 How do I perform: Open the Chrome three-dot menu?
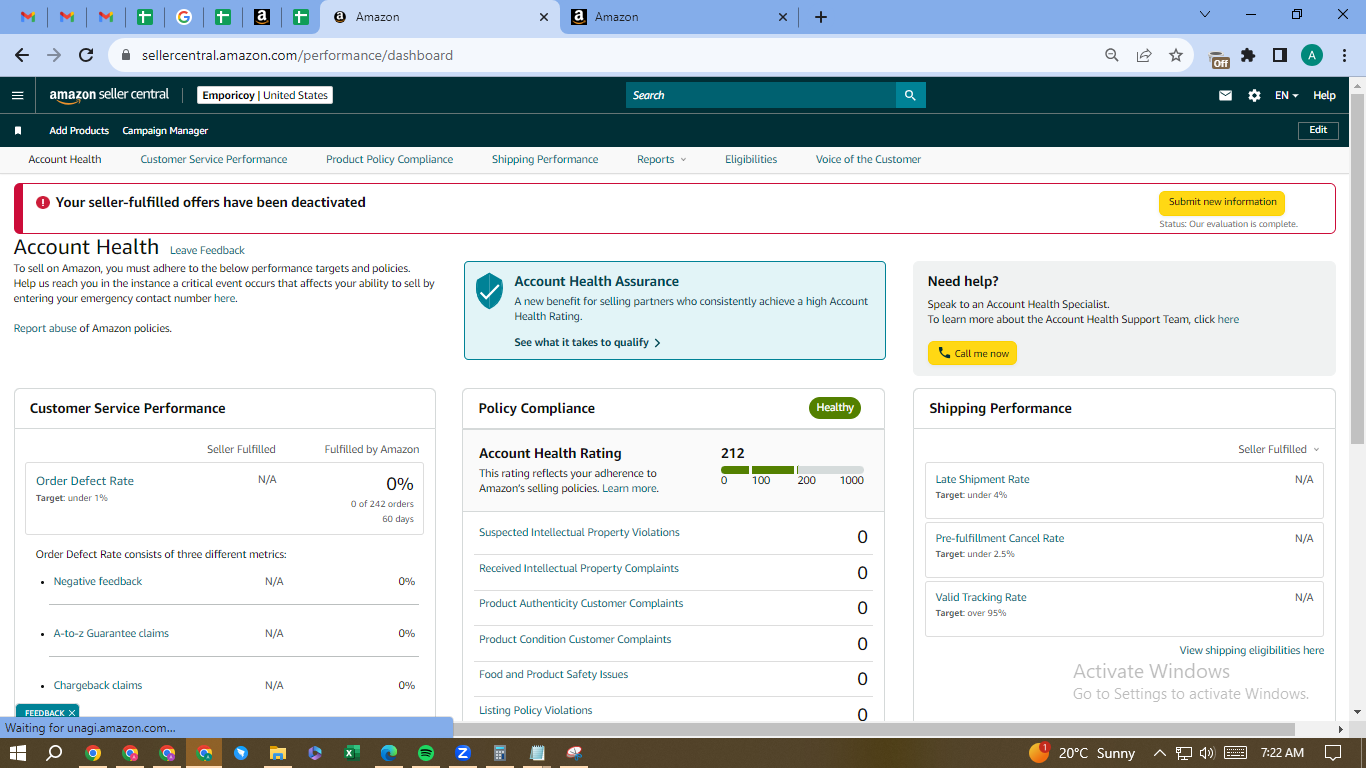[x=1343, y=55]
